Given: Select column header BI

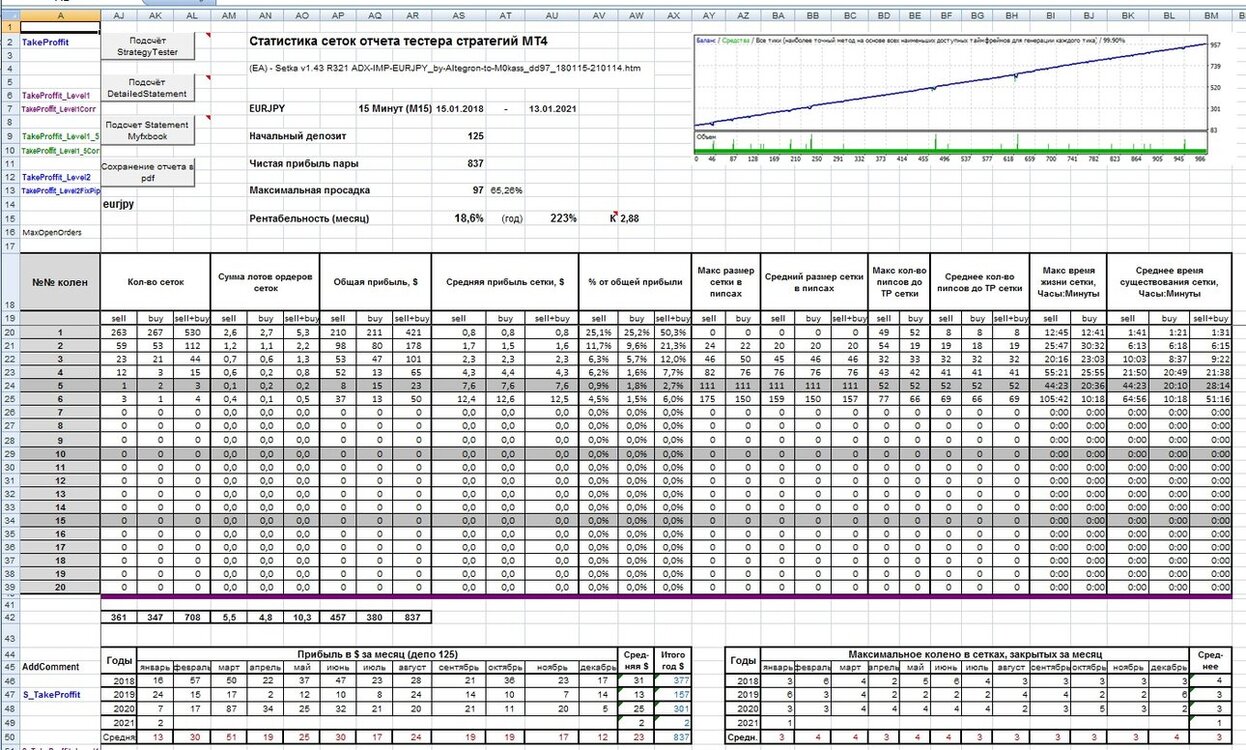Looking at the screenshot, I should click(x=1050, y=16).
